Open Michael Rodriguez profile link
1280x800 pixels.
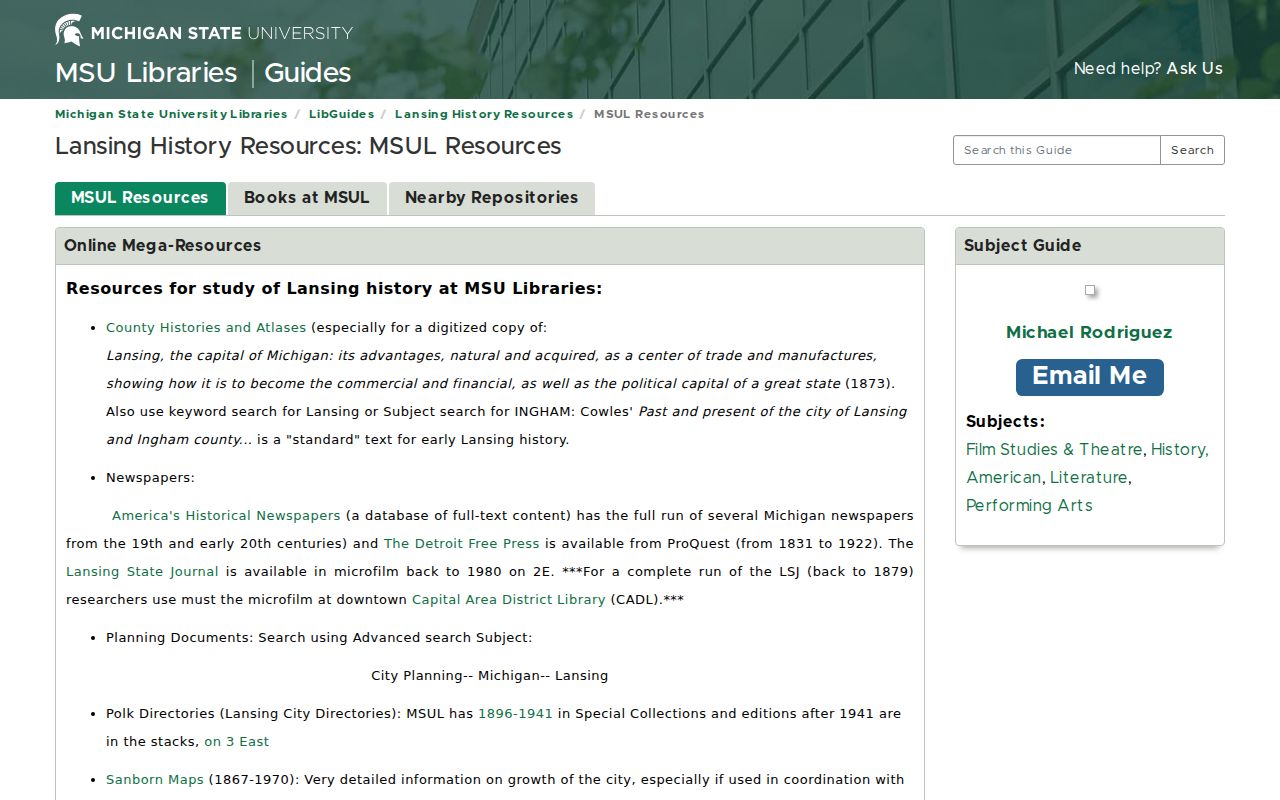[x=1089, y=332]
